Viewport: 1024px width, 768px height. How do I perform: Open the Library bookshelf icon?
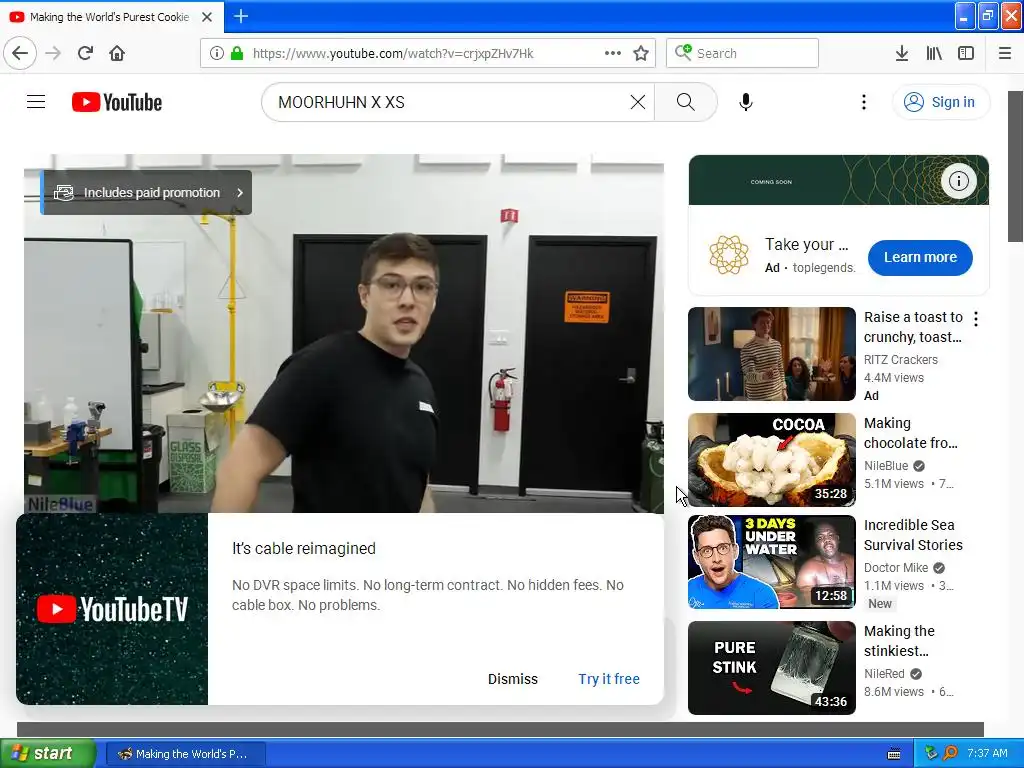click(x=934, y=53)
